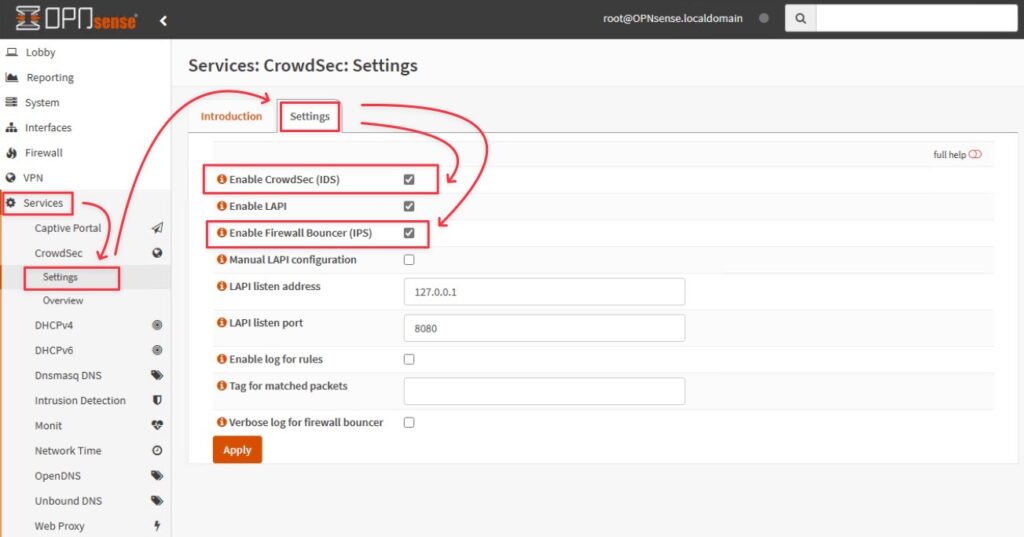
Task: Click the Captive Portal paper plane icon
Action: 157,228
